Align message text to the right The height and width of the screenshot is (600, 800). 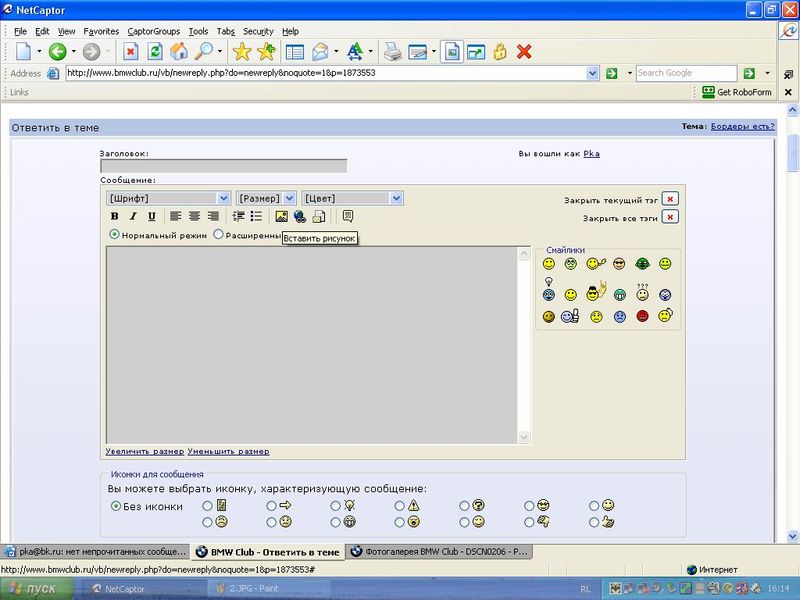point(213,216)
